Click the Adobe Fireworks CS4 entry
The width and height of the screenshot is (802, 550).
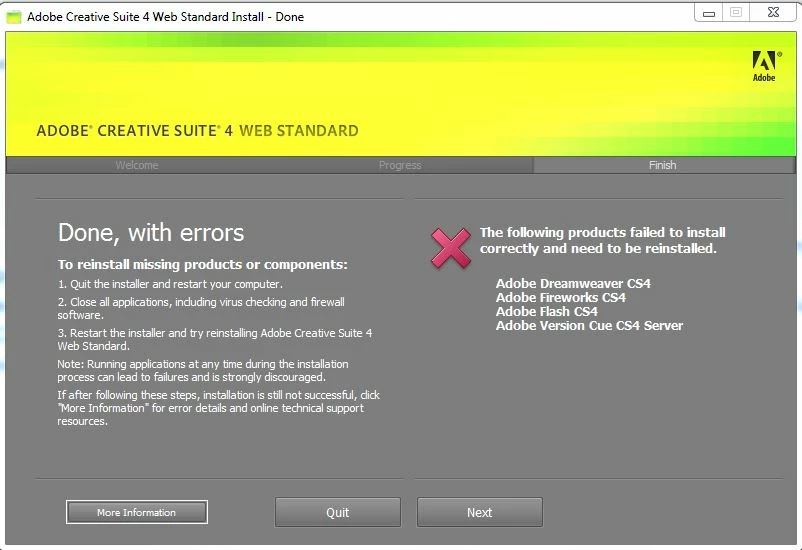pos(561,298)
